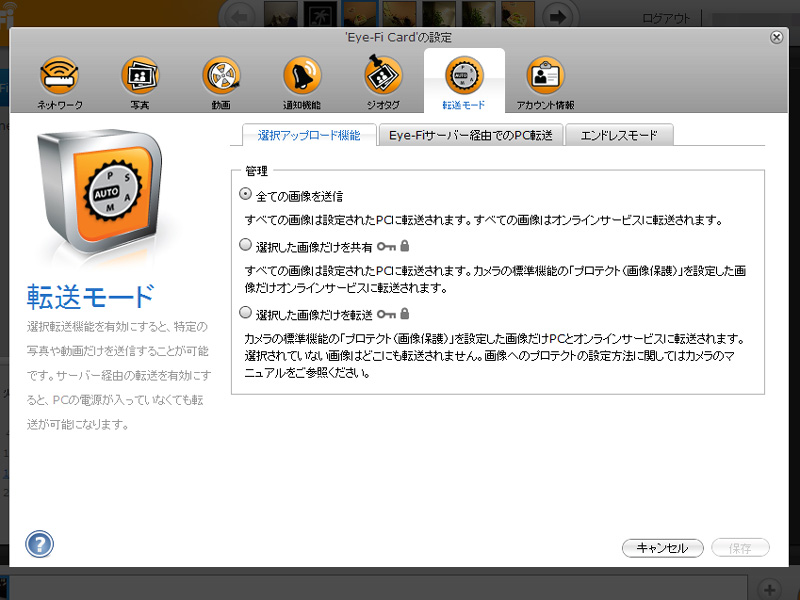Open the 動画 (Videos) settings icon
Viewport: 800px width, 600px height.
(221, 78)
